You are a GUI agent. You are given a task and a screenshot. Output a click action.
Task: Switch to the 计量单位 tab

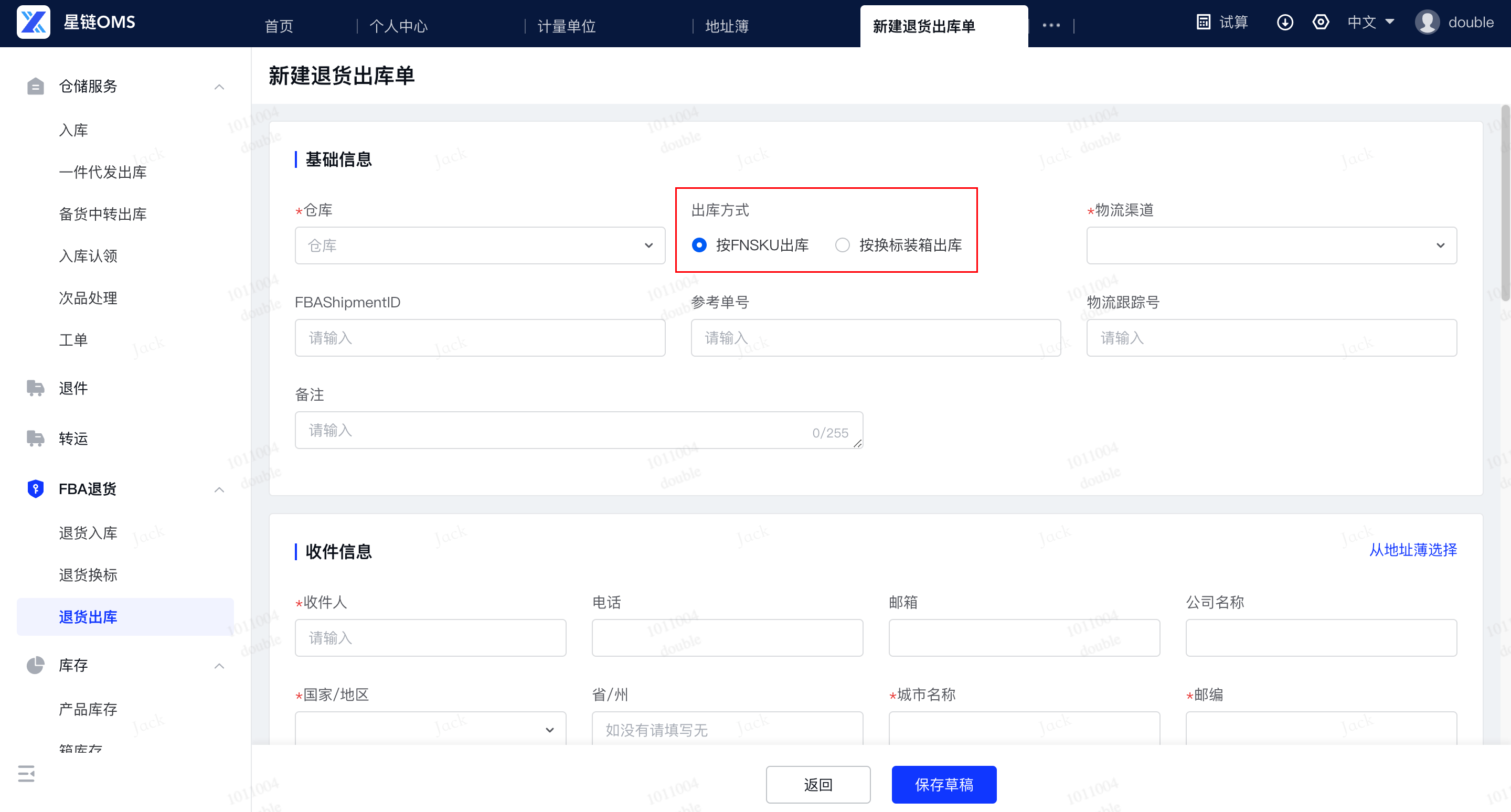coord(567,26)
